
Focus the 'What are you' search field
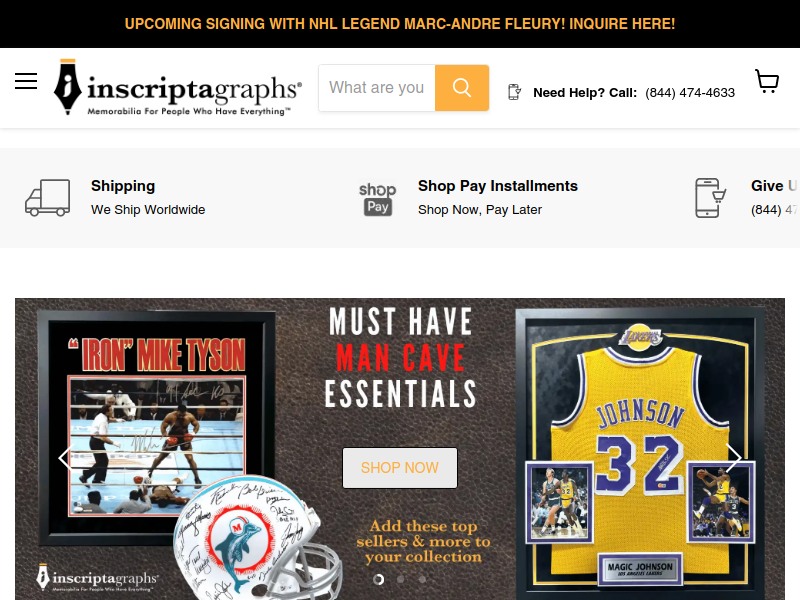point(377,88)
